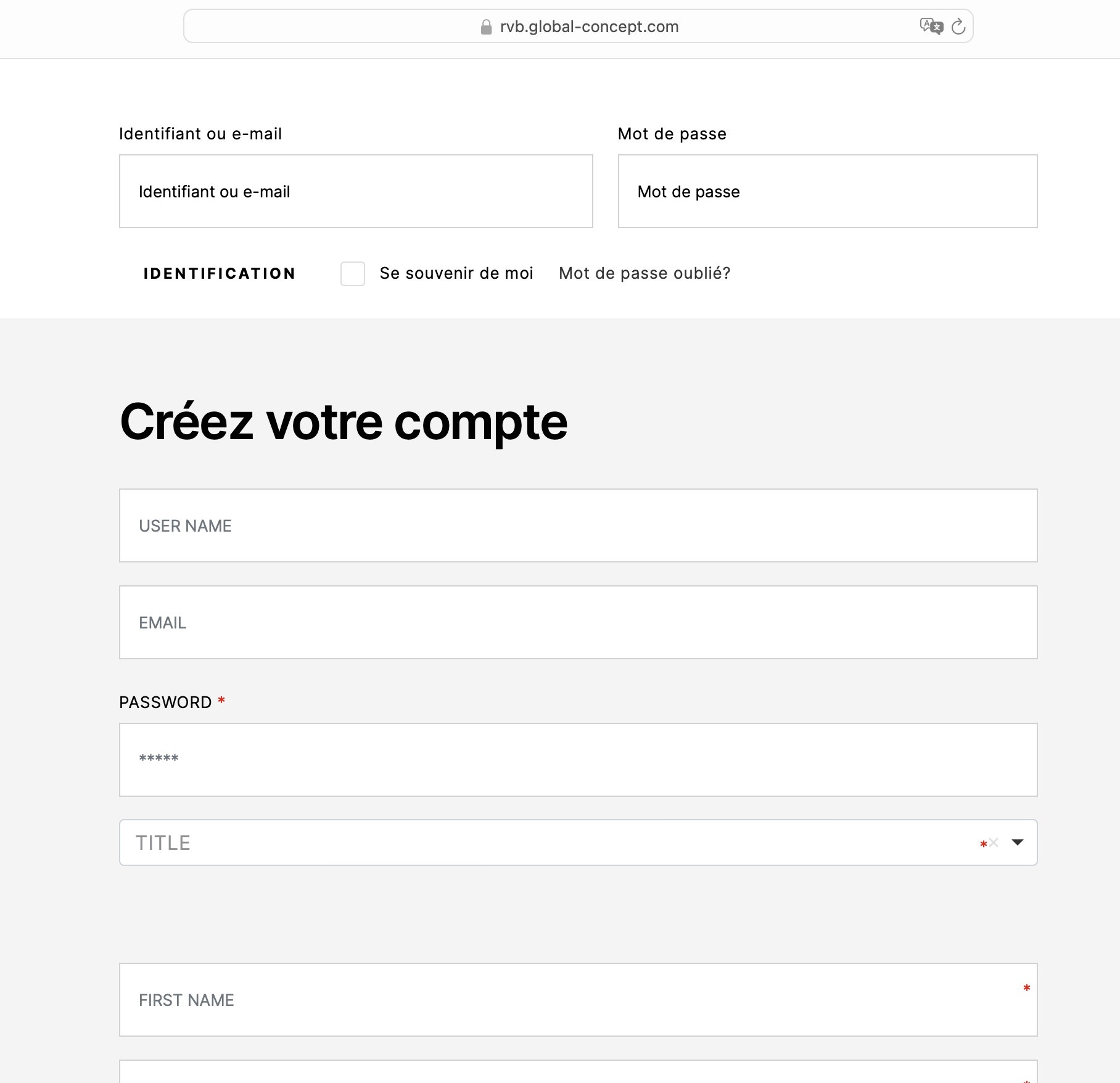The image size is (1120, 1083).
Task: Open the Mot de passe oublié? link
Action: pyautogui.click(x=644, y=273)
